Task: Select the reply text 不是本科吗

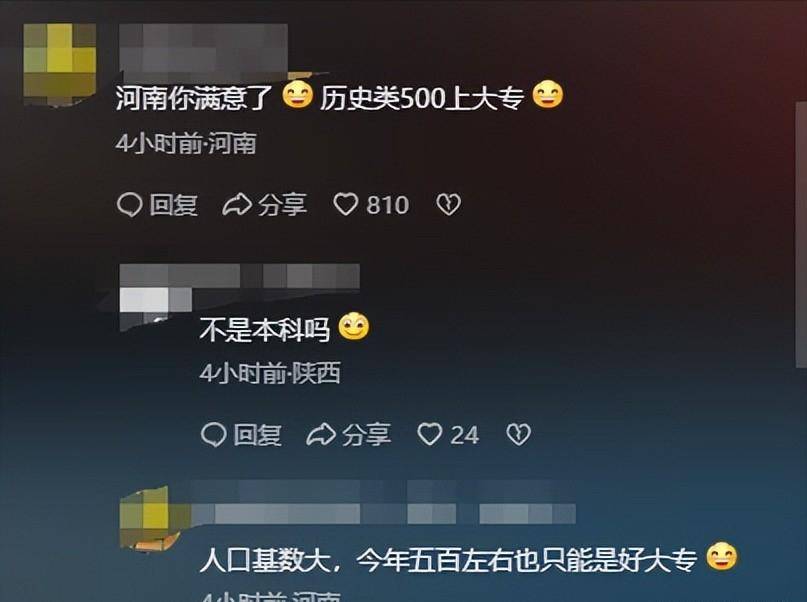Action: click(265, 329)
